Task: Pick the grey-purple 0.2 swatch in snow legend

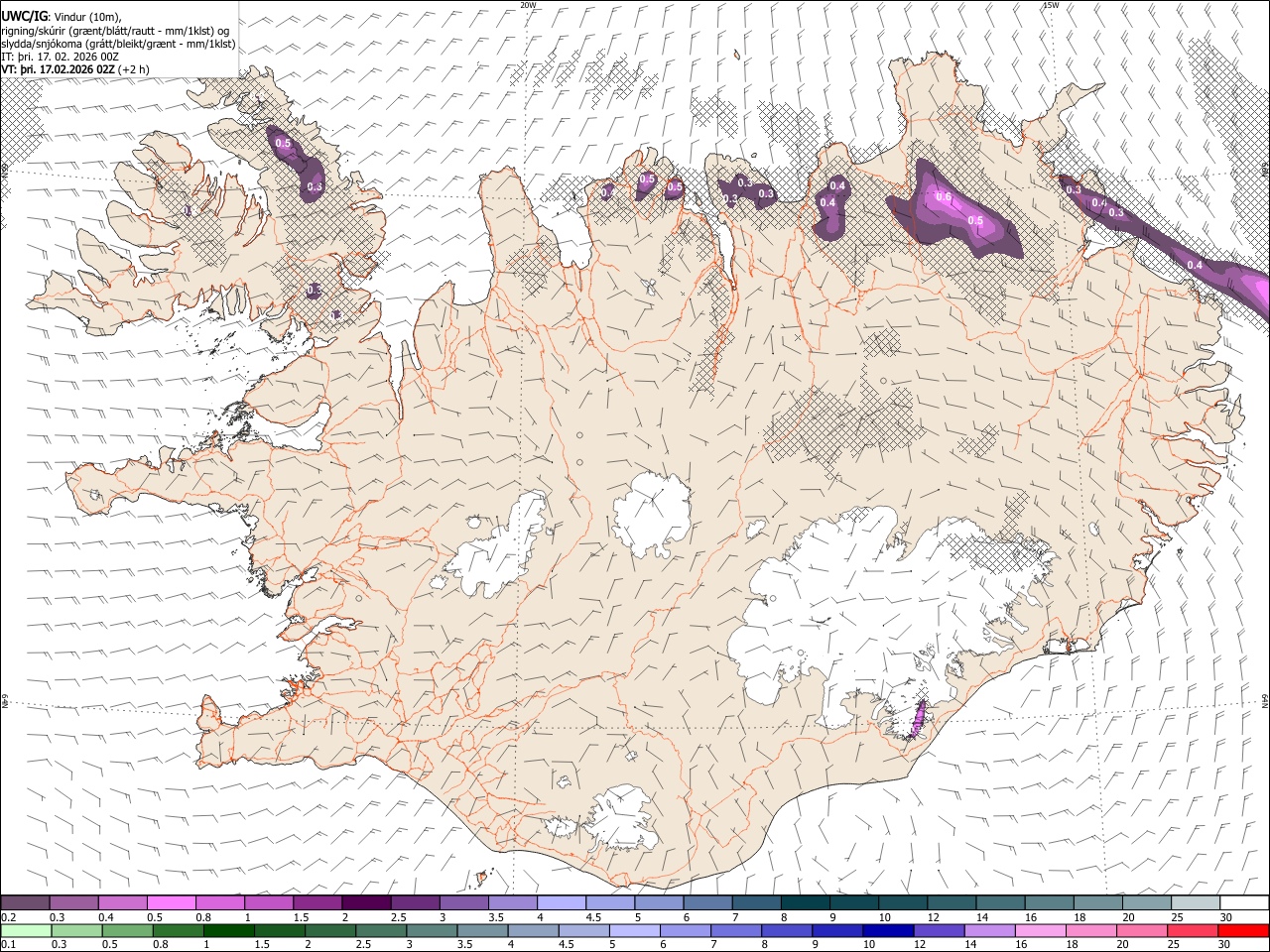Action: [25, 902]
